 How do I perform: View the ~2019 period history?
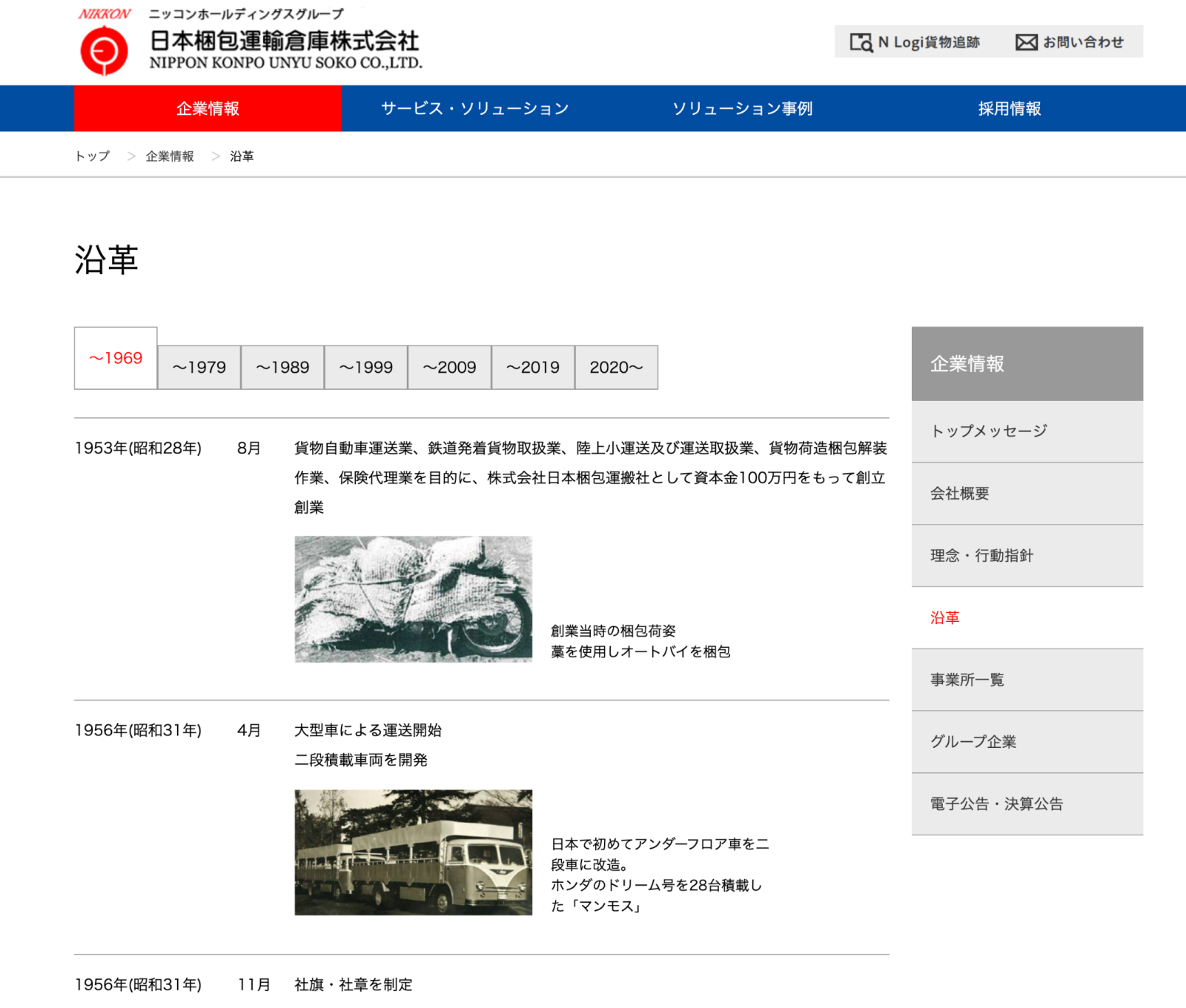[x=534, y=367]
